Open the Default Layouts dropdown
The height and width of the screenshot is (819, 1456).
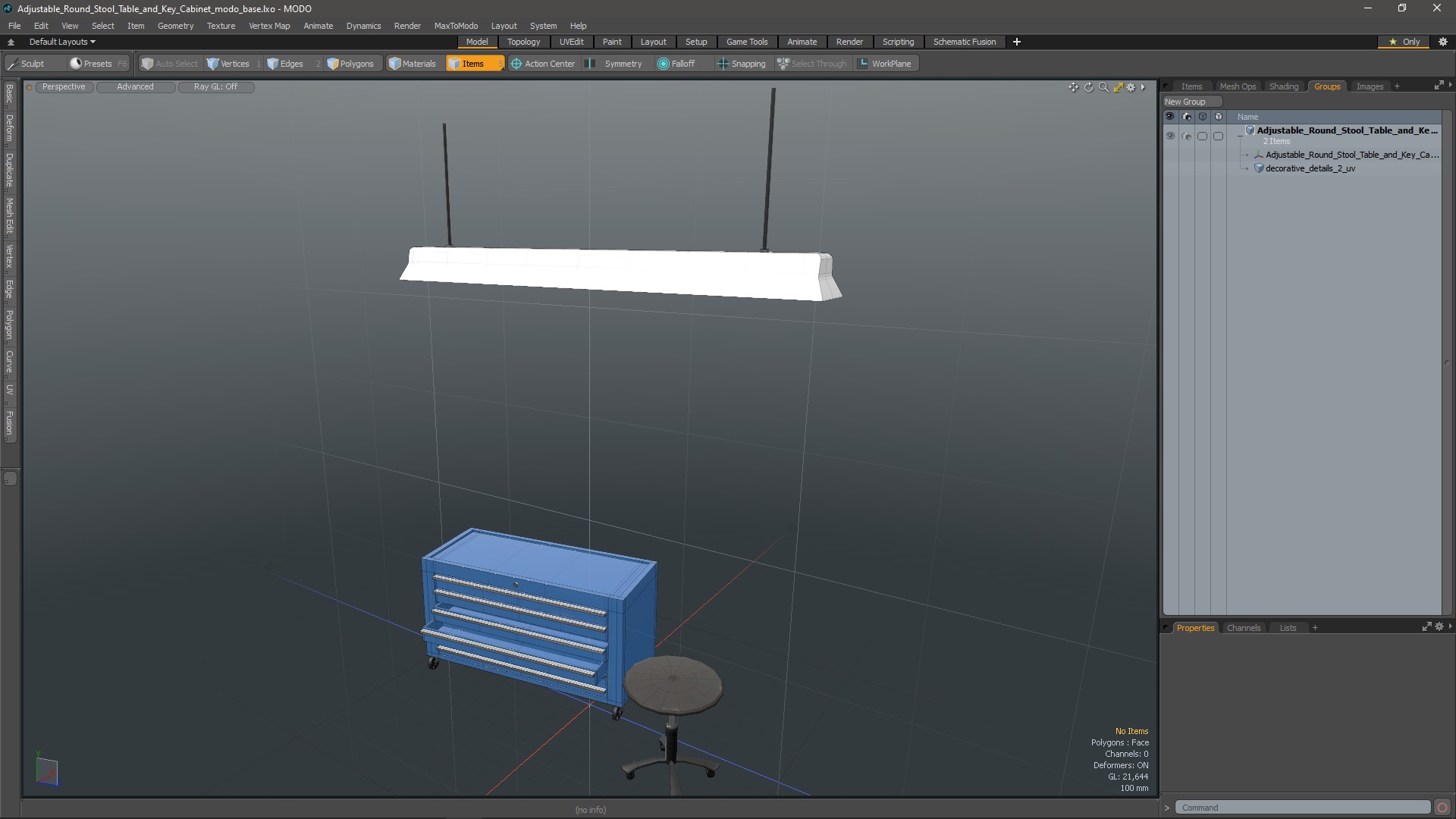[x=62, y=42]
